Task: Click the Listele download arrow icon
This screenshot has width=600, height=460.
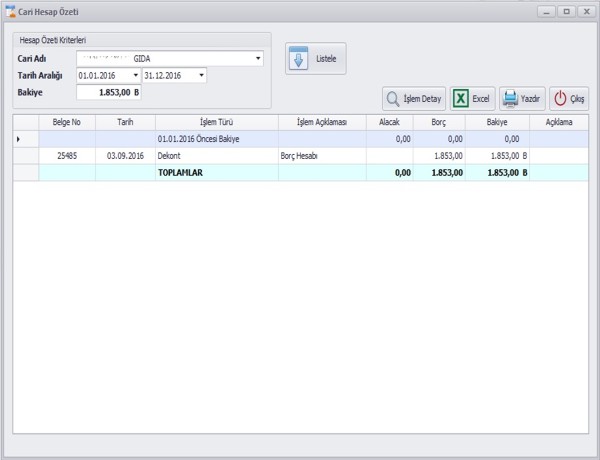Action: (x=298, y=58)
